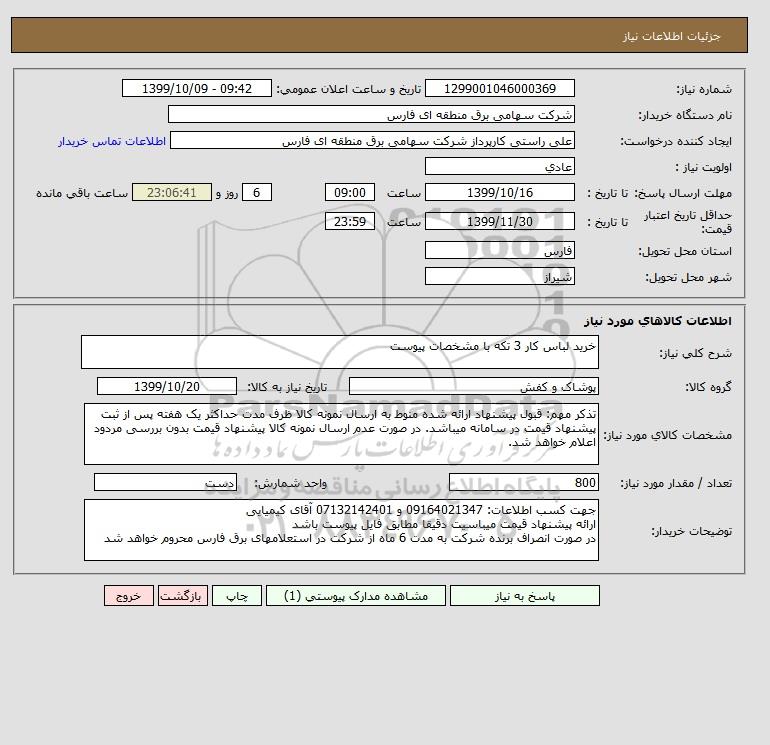The height and width of the screenshot is (745, 770).
Task: Click the goods group field پوشاک و کفش
Action: click(473, 386)
